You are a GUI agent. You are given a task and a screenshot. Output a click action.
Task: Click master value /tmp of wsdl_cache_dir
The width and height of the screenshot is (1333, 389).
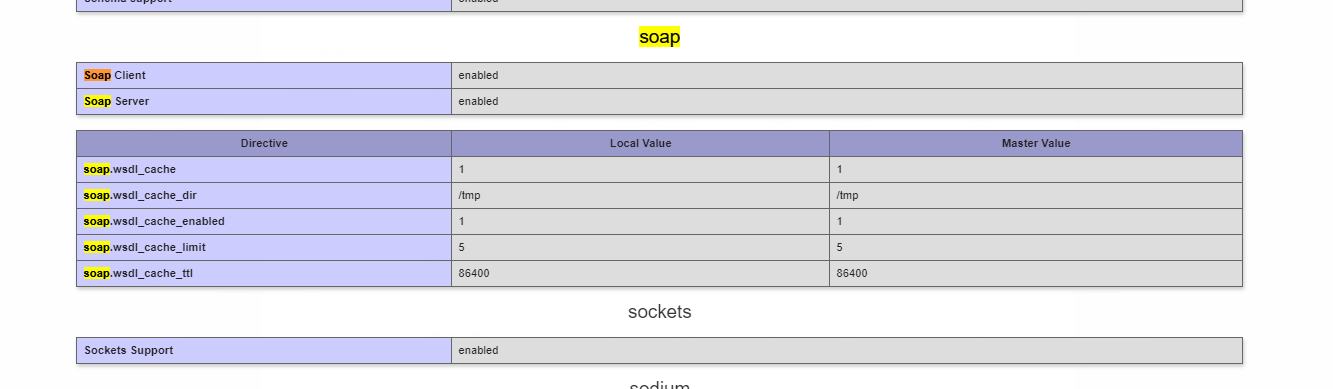[847, 196]
